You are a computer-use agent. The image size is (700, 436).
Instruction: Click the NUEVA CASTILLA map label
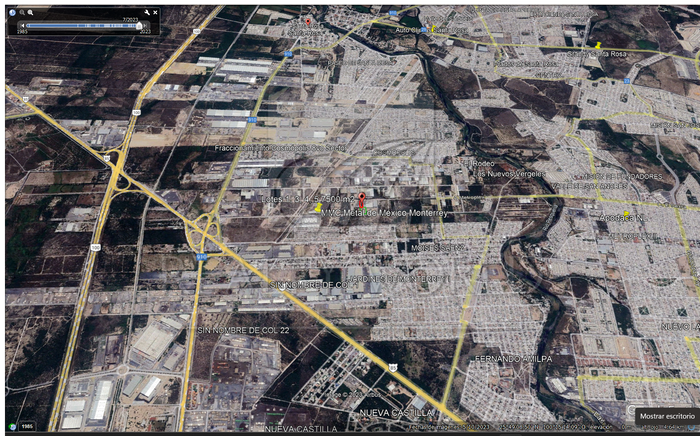(x=396, y=412)
